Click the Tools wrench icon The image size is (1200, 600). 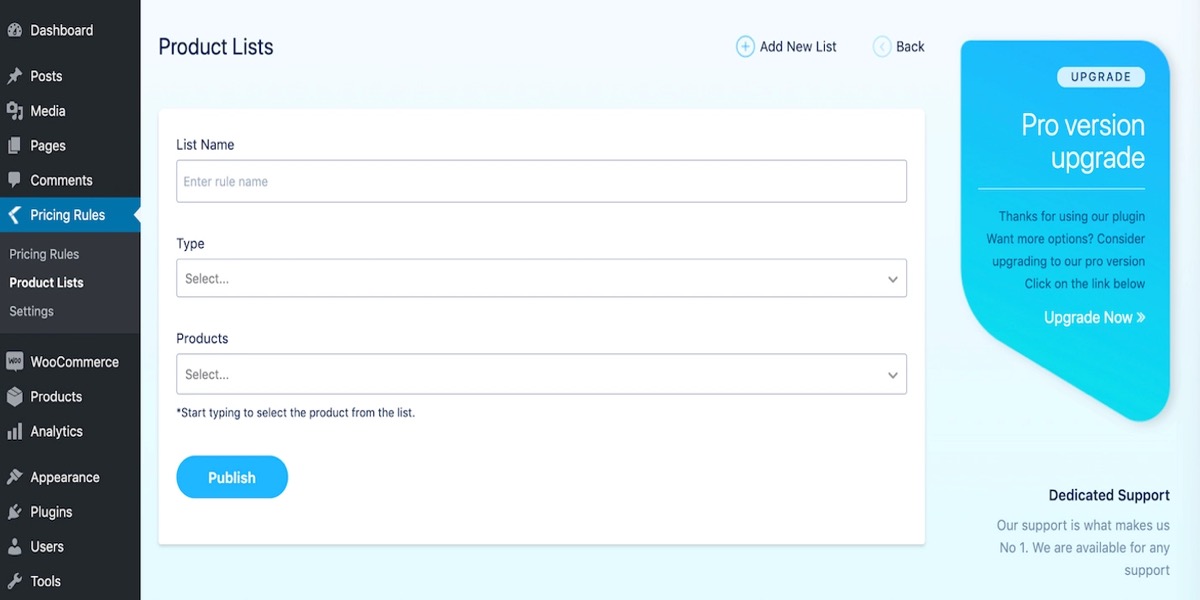15,581
